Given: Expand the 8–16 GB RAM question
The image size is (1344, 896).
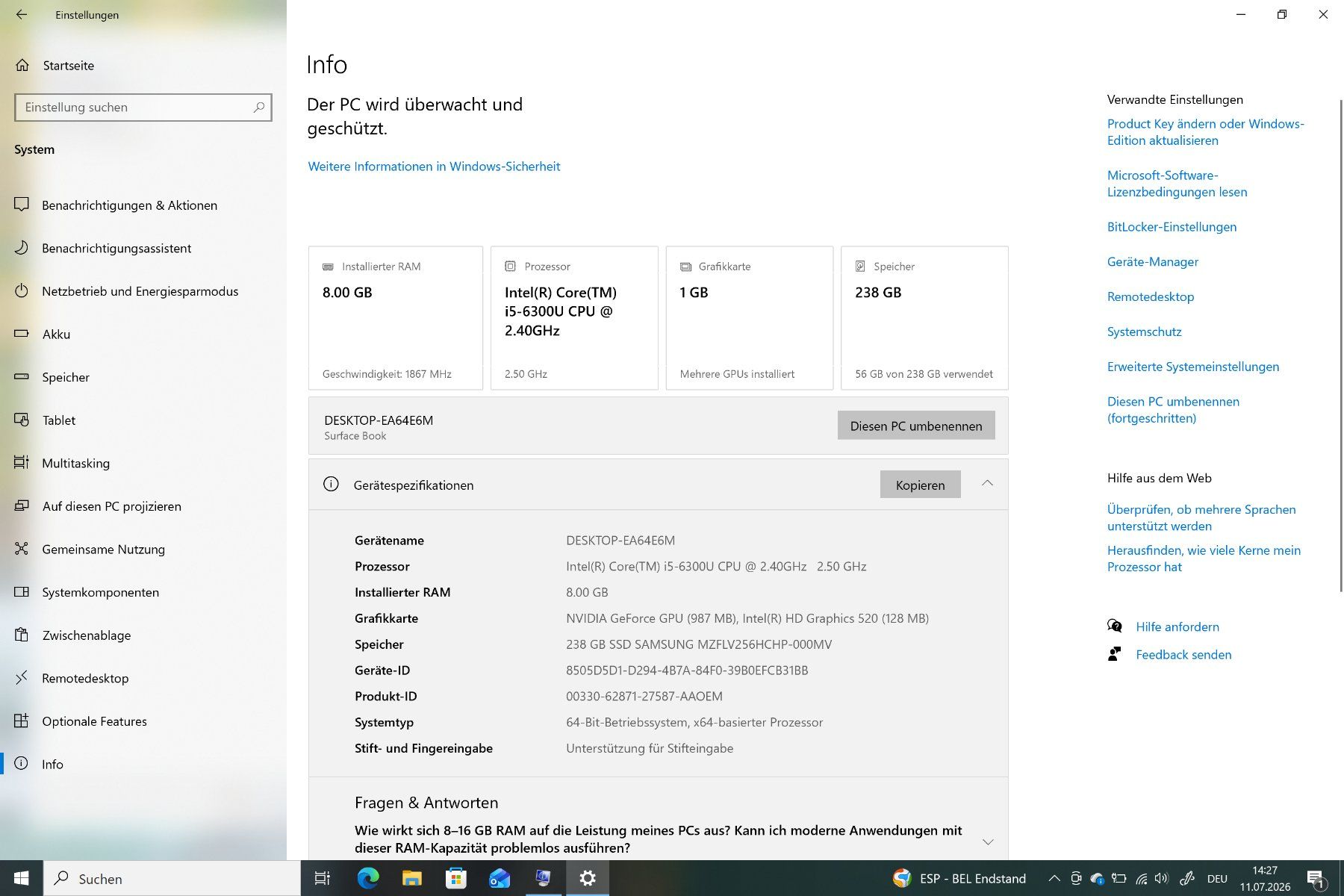Looking at the screenshot, I should [x=988, y=841].
